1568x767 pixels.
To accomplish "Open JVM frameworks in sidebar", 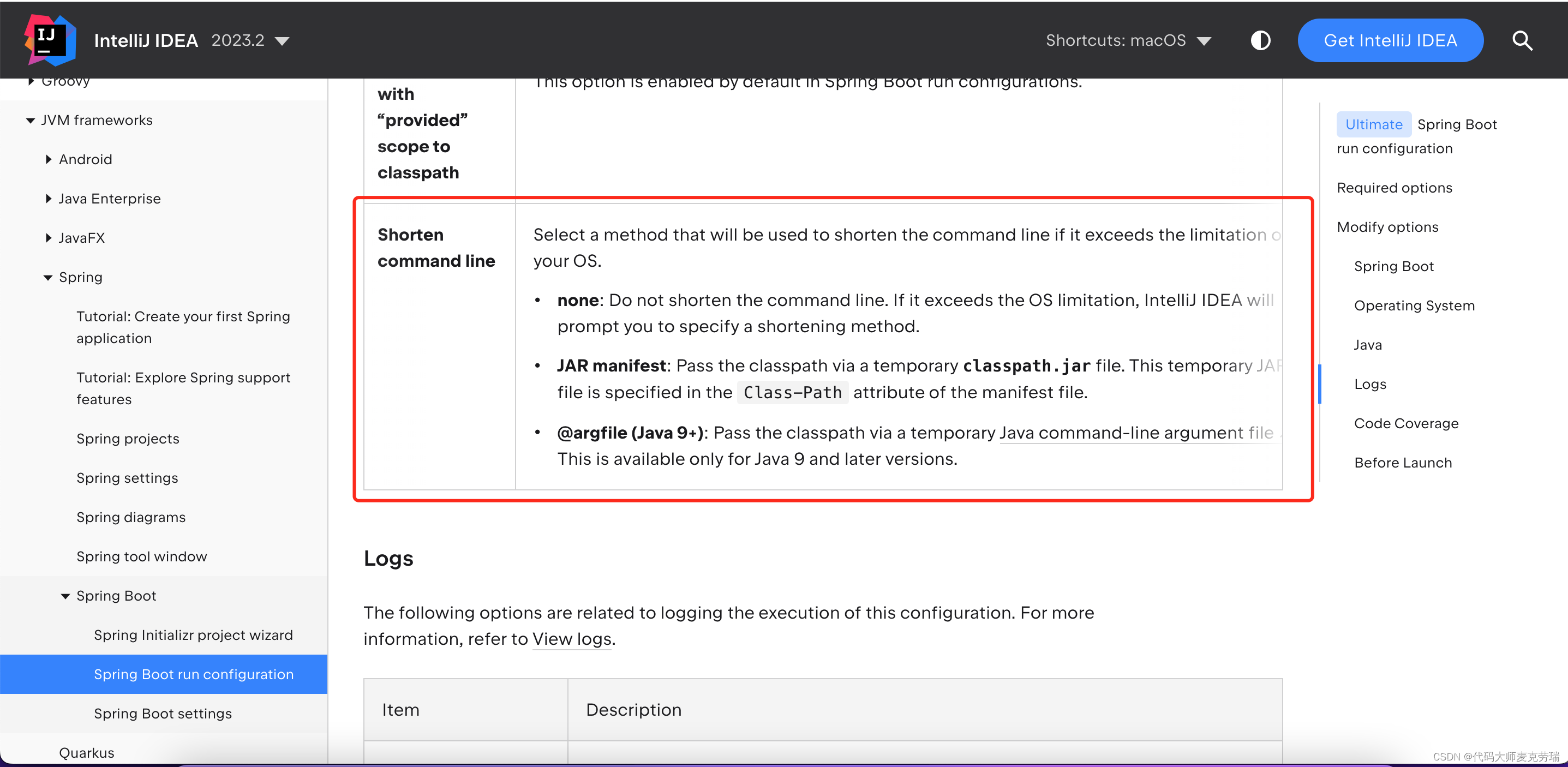I will point(97,121).
